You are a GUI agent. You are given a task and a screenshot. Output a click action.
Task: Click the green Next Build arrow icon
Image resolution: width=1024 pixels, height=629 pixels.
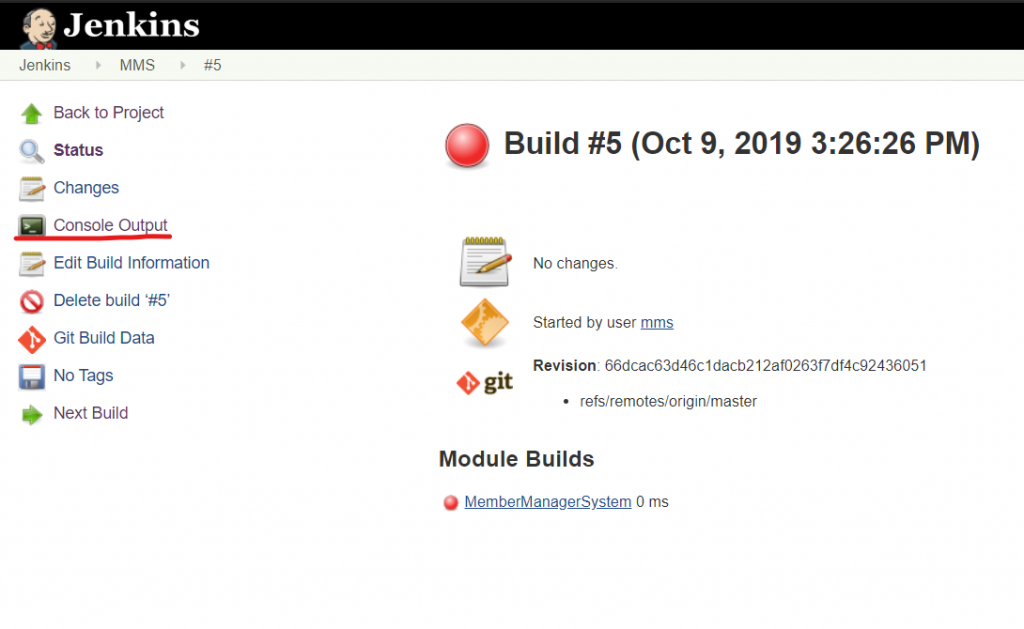[32, 414]
